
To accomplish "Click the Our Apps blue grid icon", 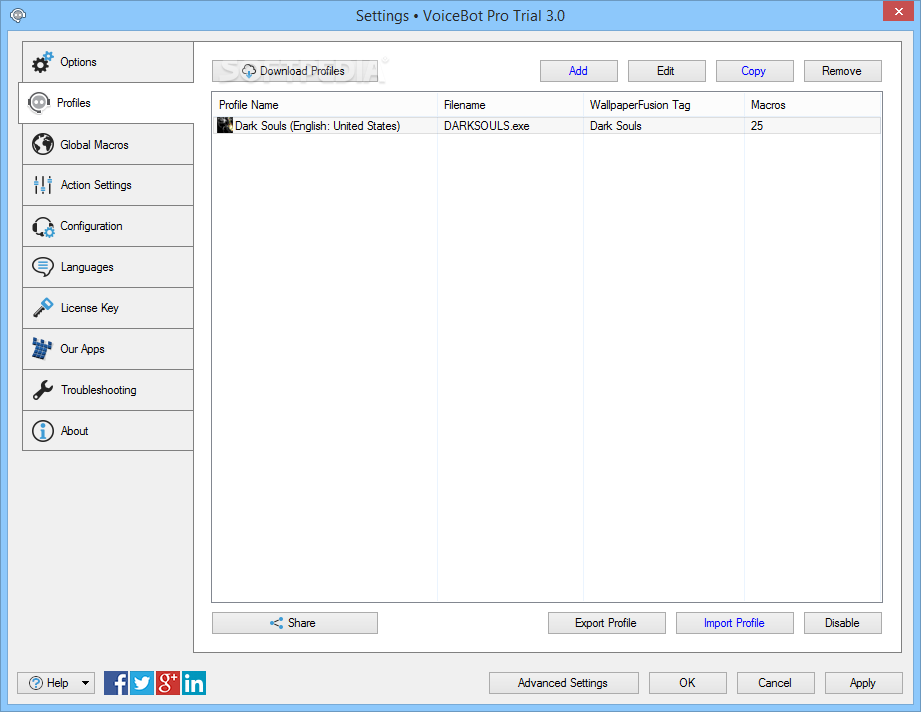I will click(x=42, y=349).
